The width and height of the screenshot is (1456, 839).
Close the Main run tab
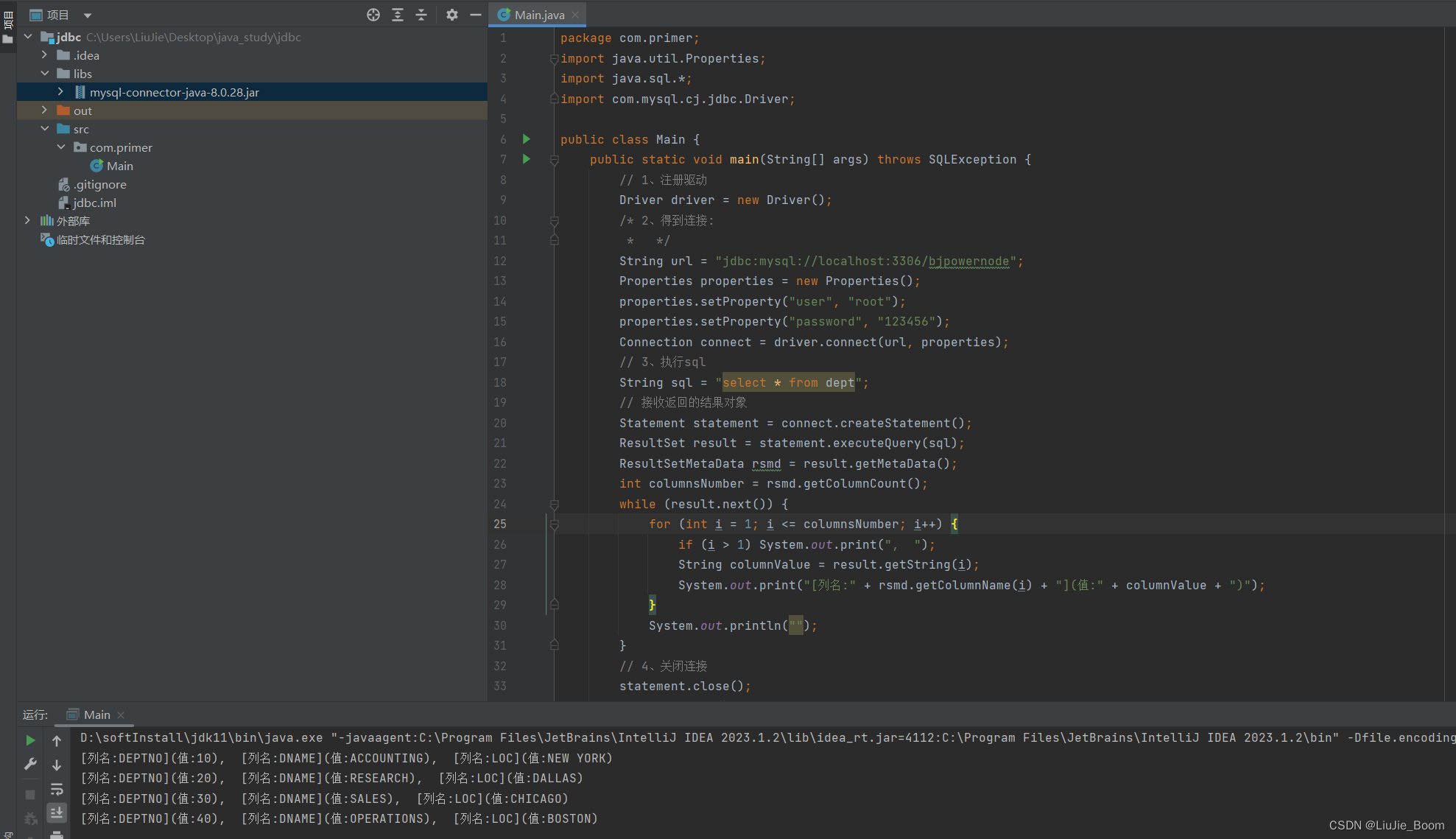121,715
